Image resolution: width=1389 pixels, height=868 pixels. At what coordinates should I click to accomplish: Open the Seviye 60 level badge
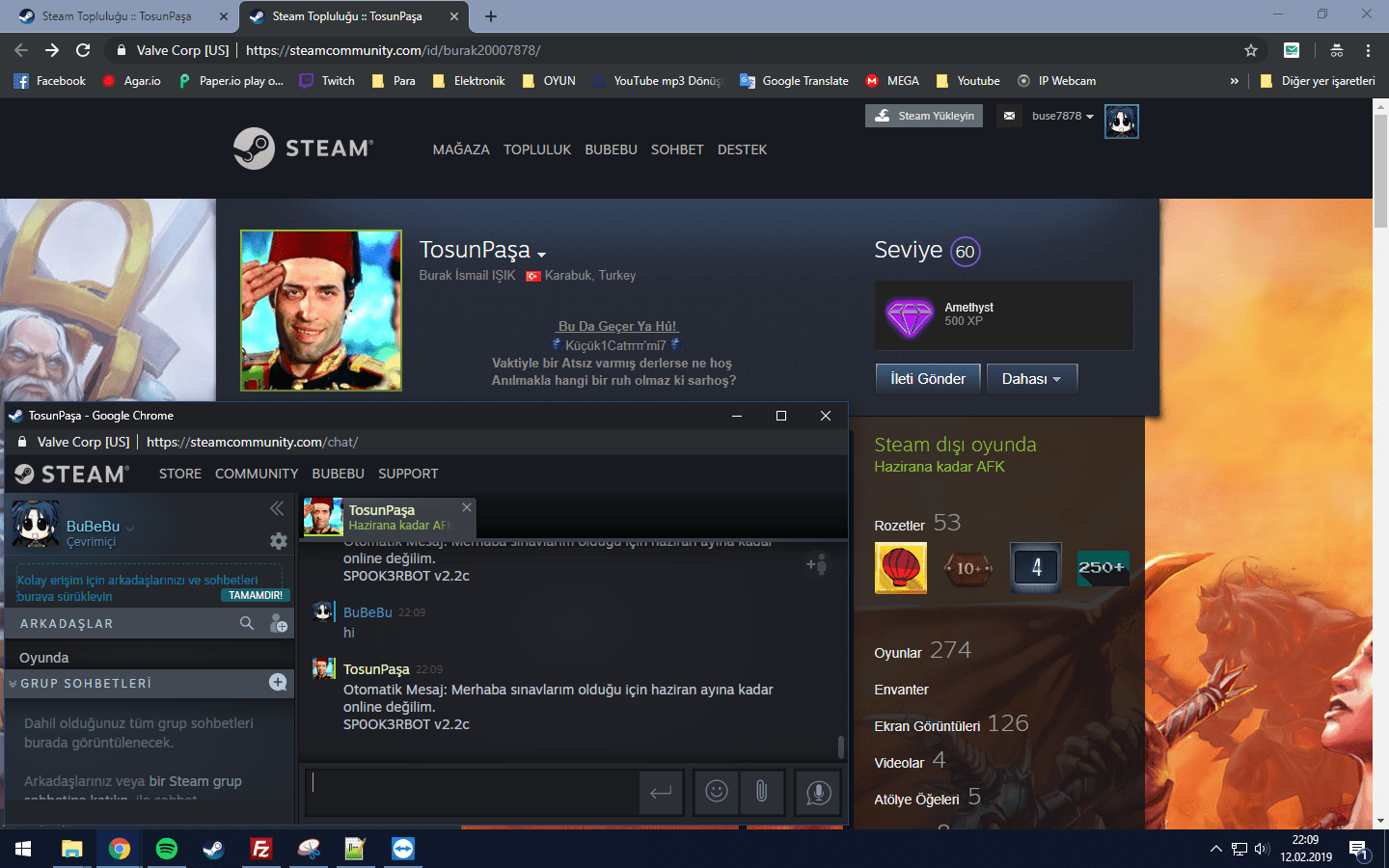pos(965,252)
